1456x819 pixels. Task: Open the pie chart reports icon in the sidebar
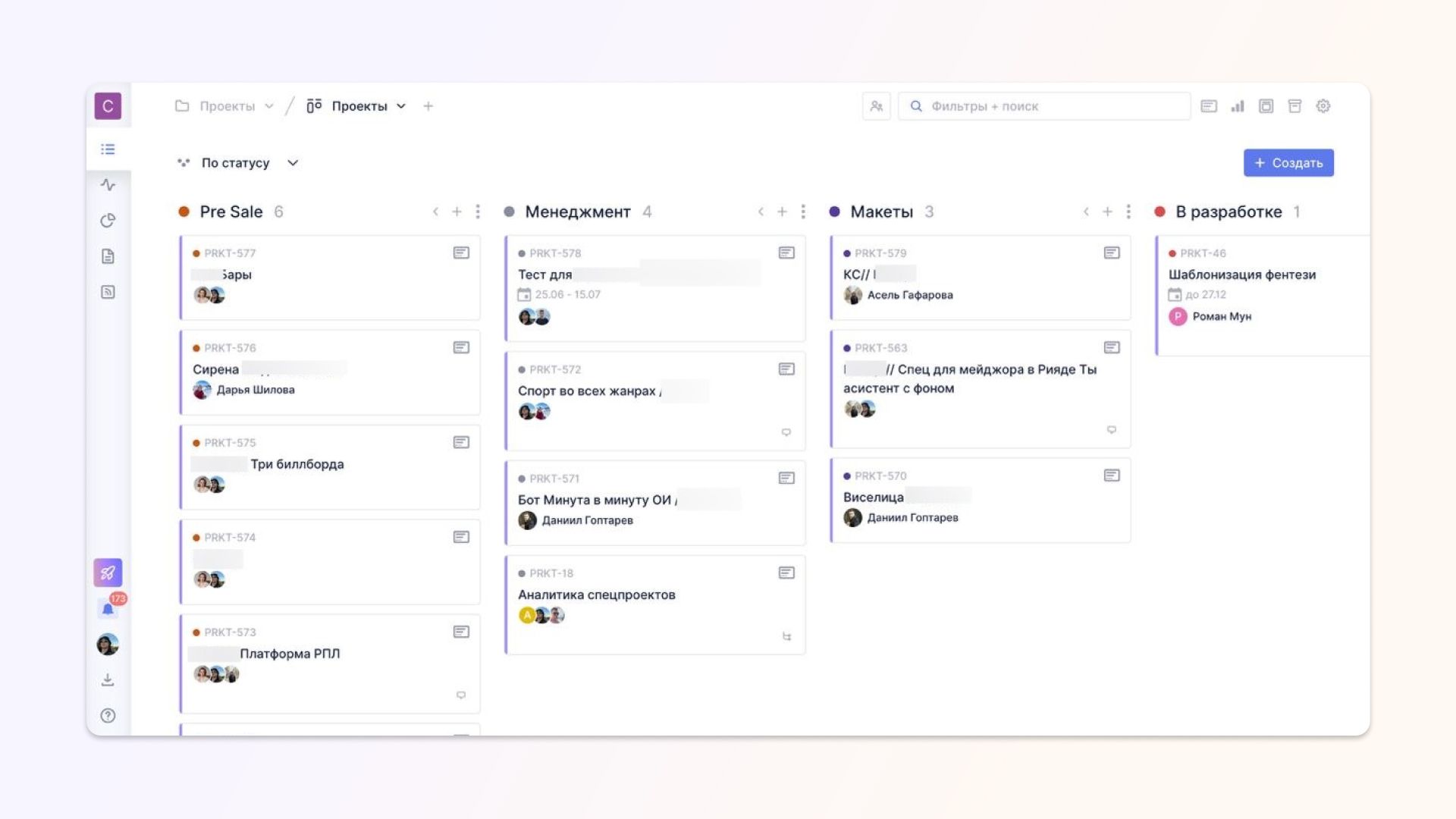pyautogui.click(x=108, y=221)
